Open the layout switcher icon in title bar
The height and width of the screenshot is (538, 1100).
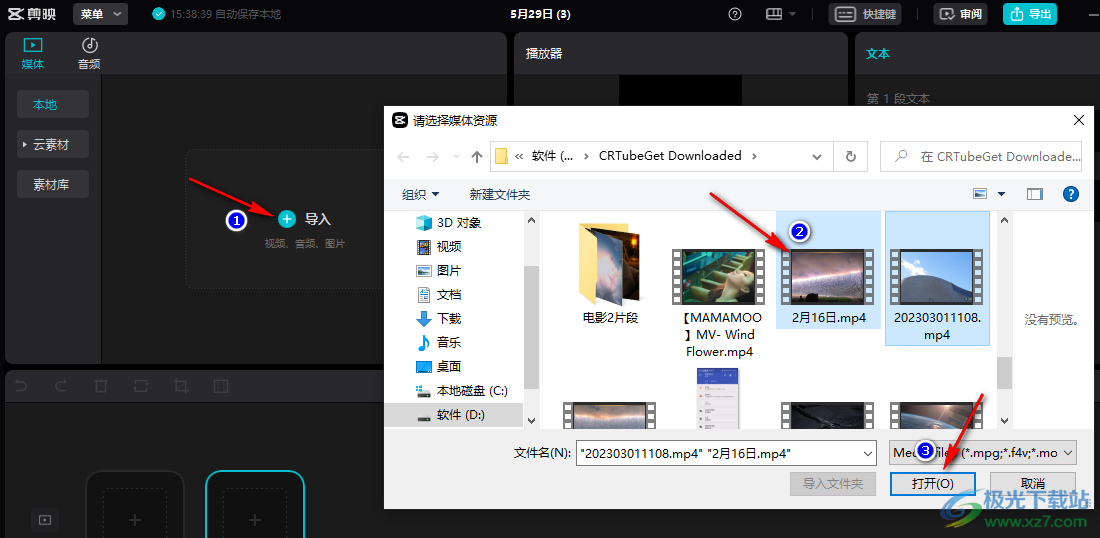(x=774, y=14)
